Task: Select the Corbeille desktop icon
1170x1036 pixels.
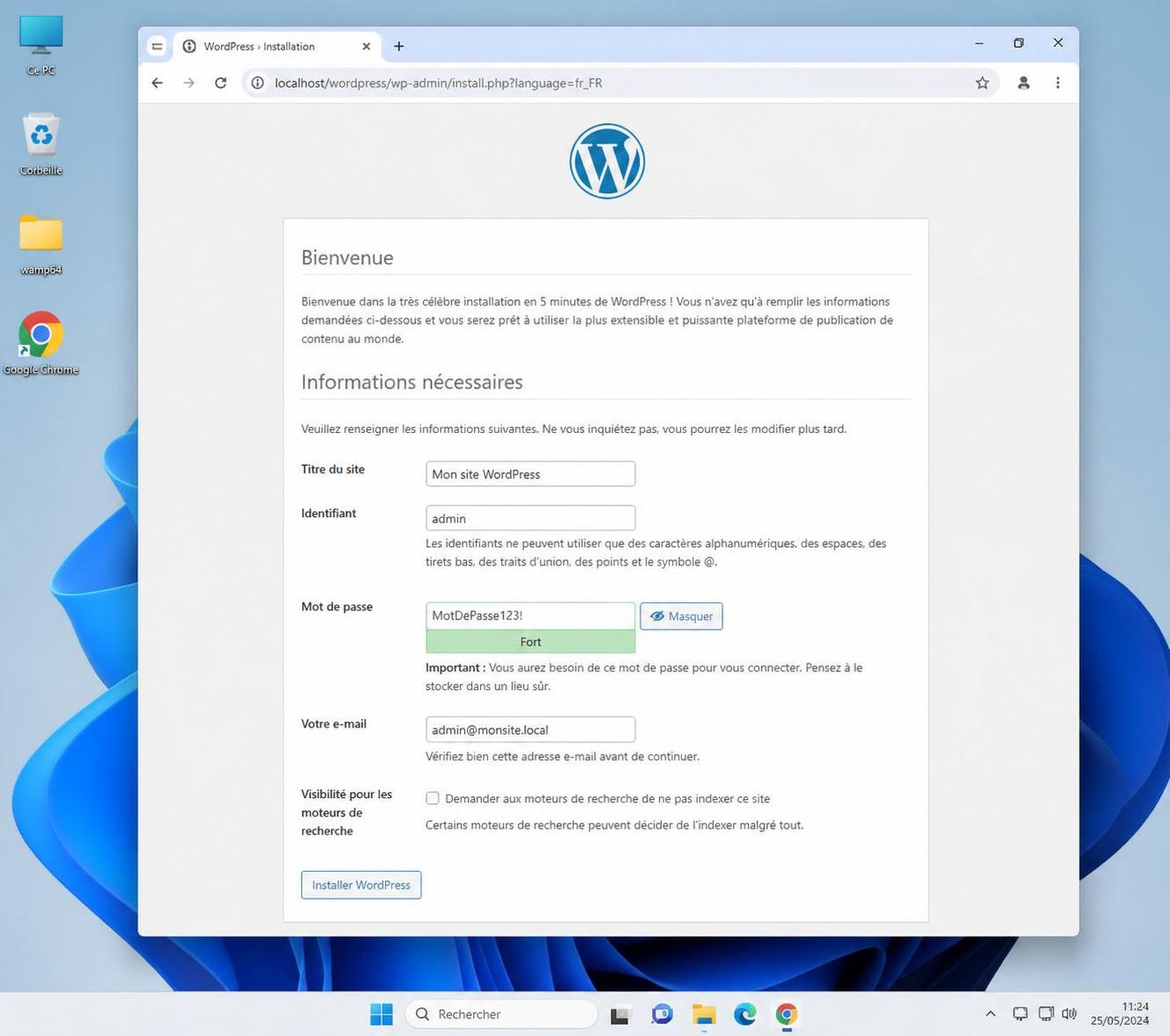Action: point(40,145)
